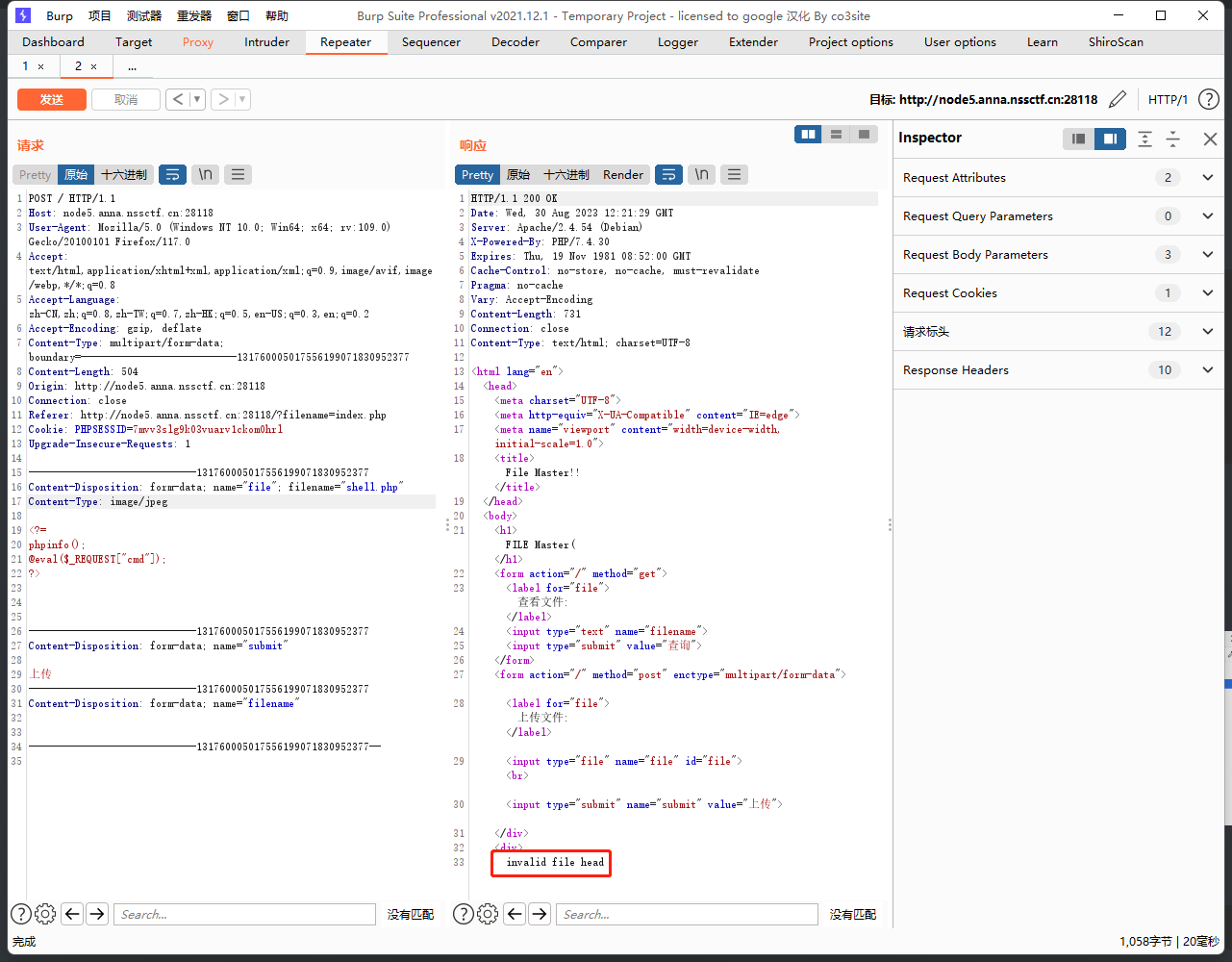Image resolution: width=1232 pixels, height=962 pixels.
Task: Go to previous request with back arrow
Action: 178,99
